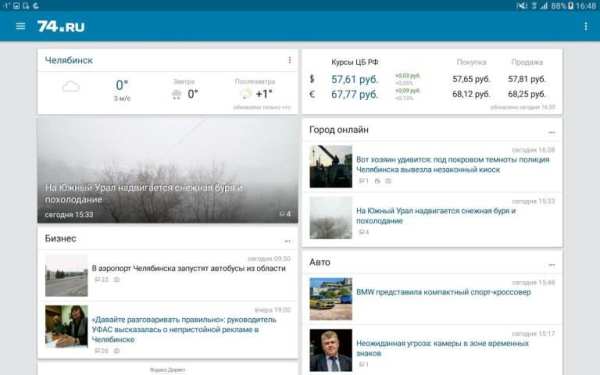Tap comments icon under kiosk article

(364, 181)
